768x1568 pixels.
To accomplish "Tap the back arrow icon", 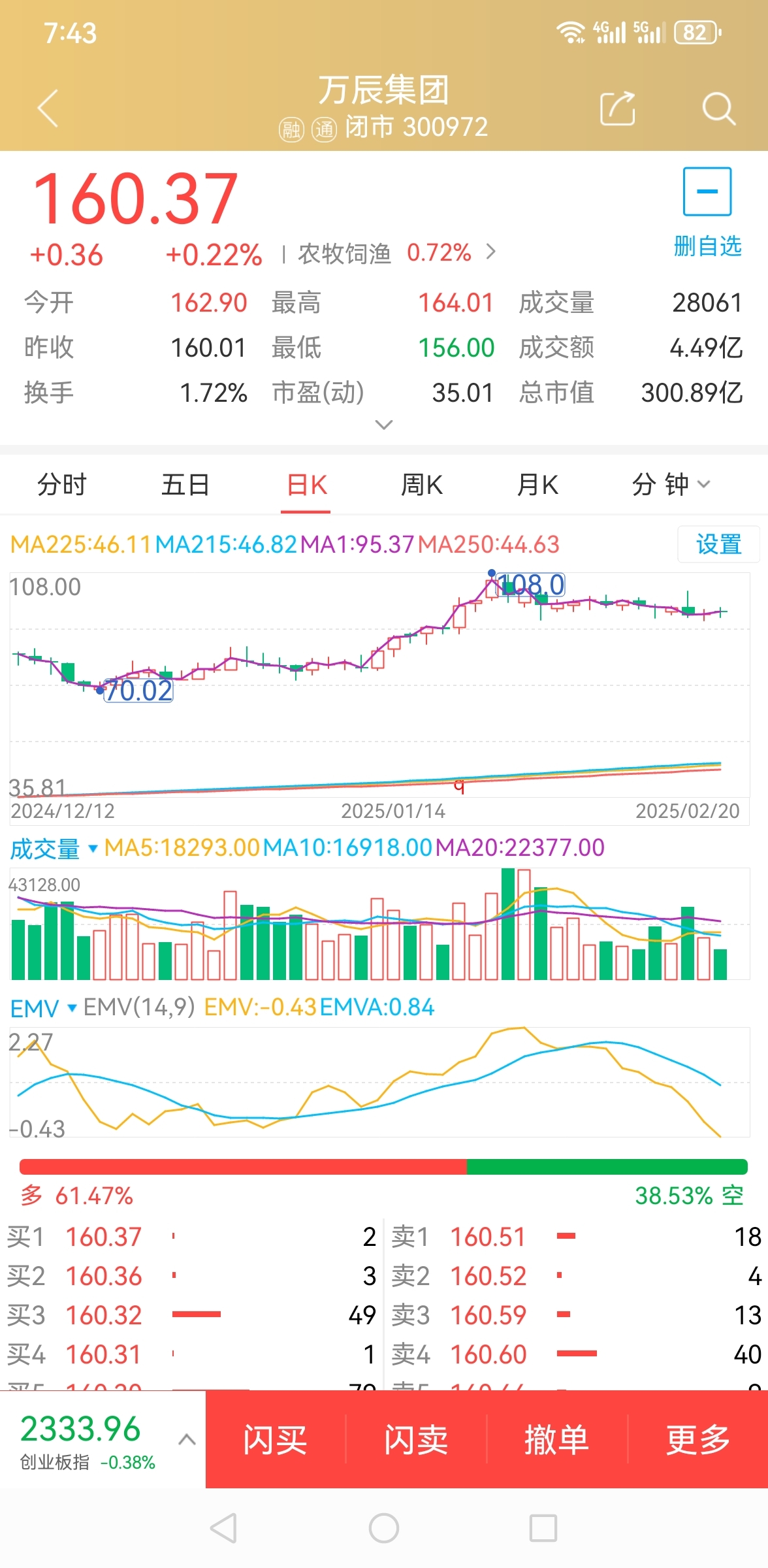I will [48, 108].
